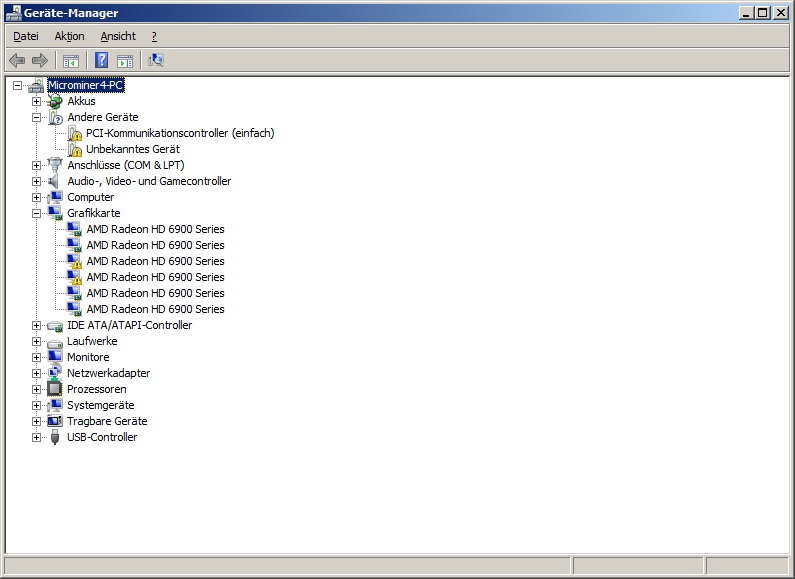The height and width of the screenshot is (579, 795).
Task: Expand the Akkus category
Action: click(x=37, y=101)
